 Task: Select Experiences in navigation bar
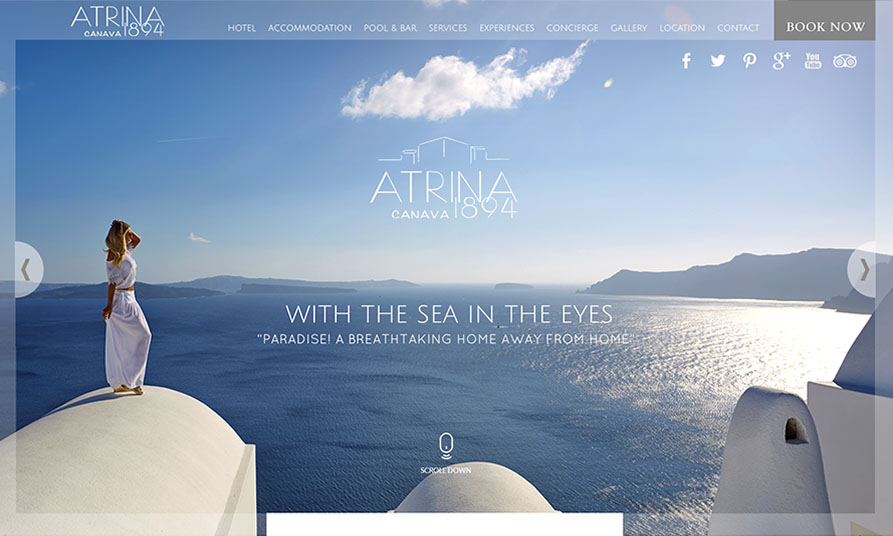pos(507,28)
